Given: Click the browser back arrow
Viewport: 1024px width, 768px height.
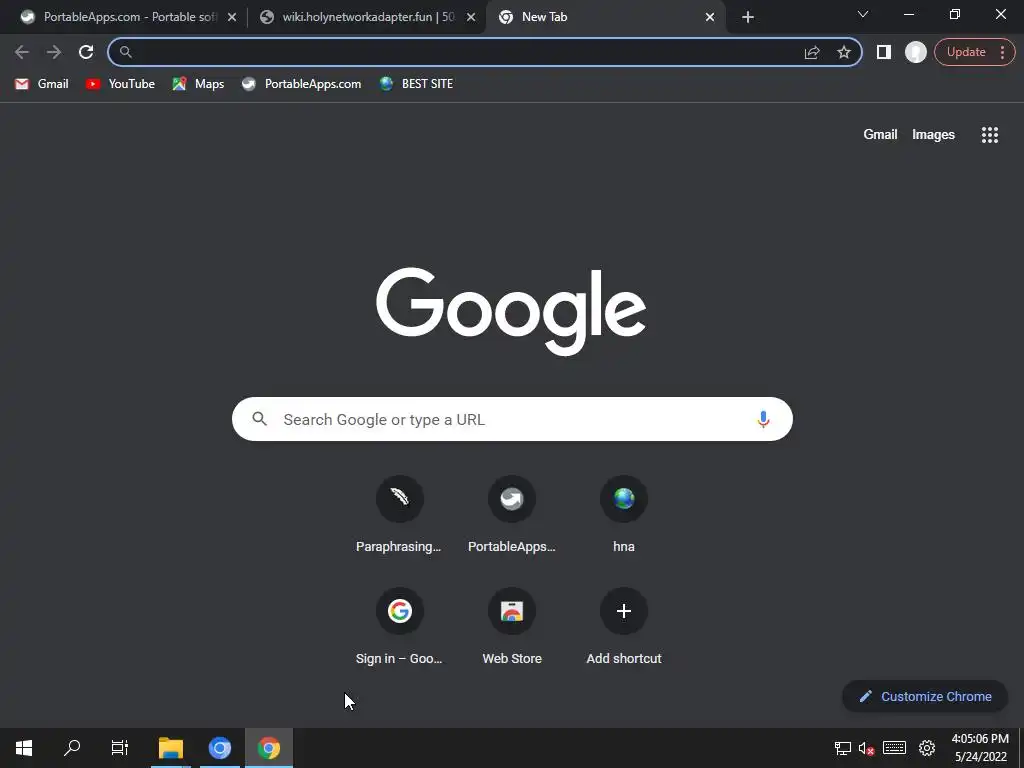Looking at the screenshot, I should tap(22, 52).
